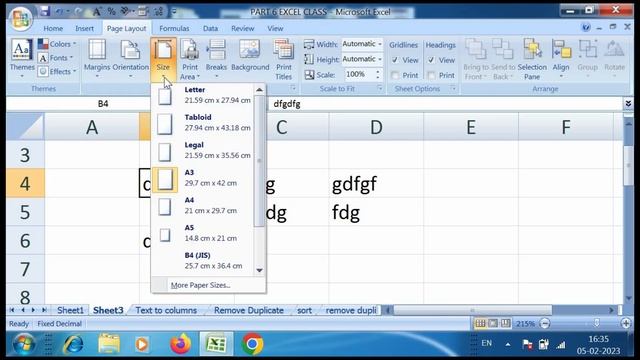The height and width of the screenshot is (360, 640).
Task: Open the Breaks menu
Action: [216, 59]
